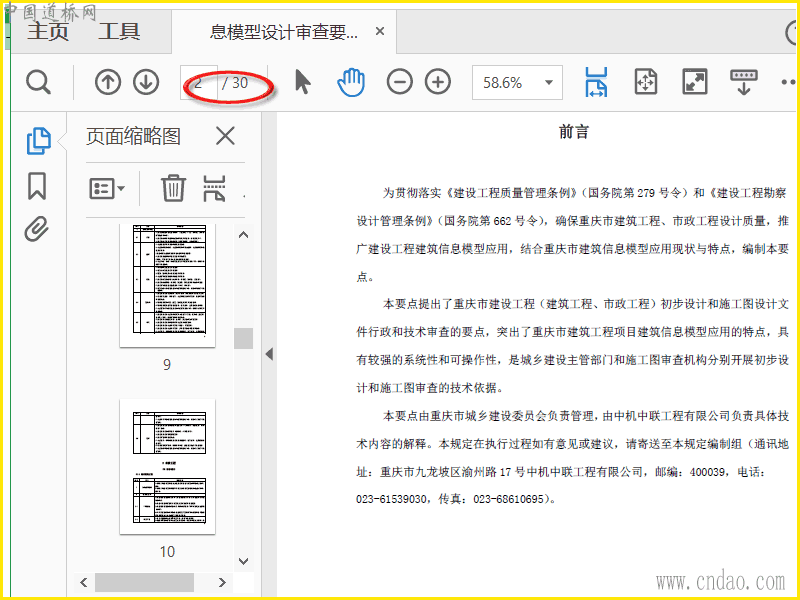Screen dimensions: 800x600
Task: Enable fit width scrolling mode
Action: pyautogui.click(x=596, y=82)
